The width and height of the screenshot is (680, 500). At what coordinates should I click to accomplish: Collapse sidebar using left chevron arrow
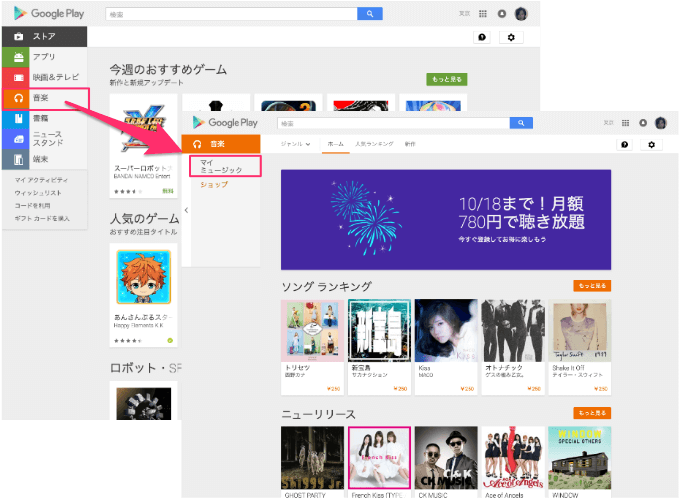pos(186,210)
